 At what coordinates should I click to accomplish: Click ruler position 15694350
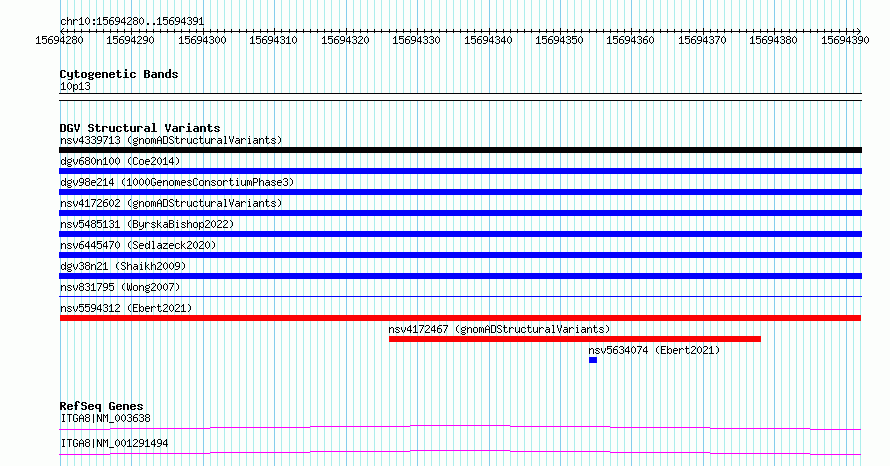tap(559, 40)
